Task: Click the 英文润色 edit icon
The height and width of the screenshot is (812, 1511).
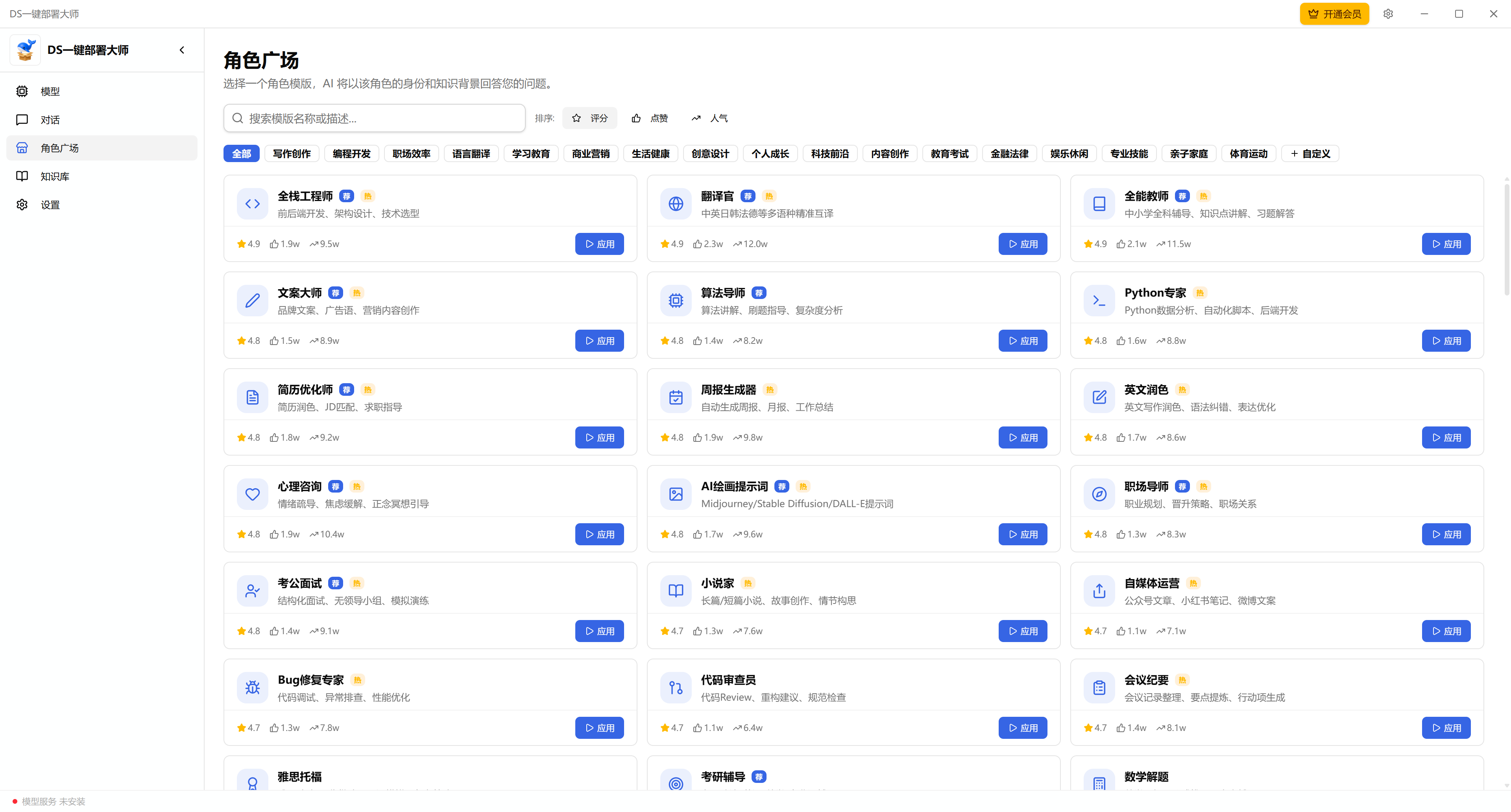Action: [1100, 397]
